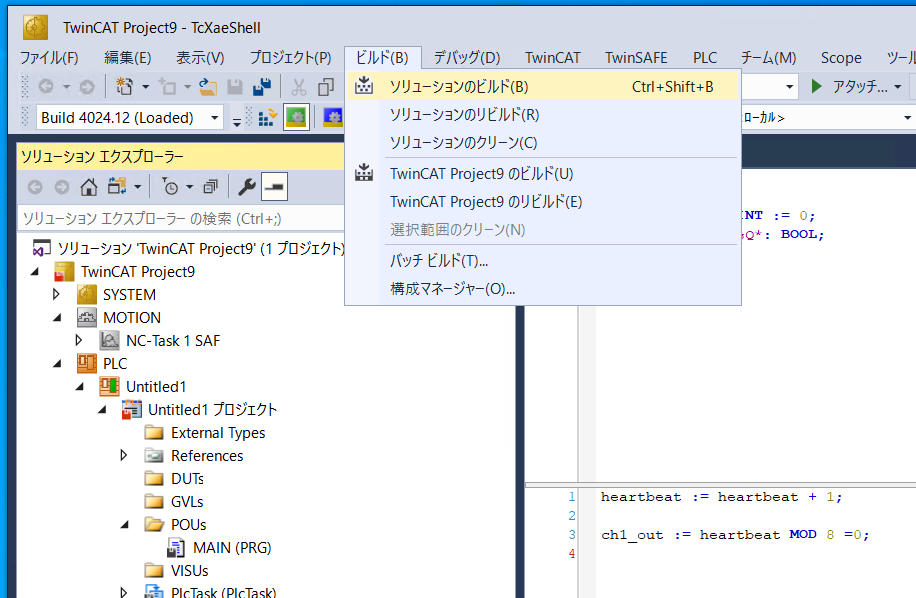The image size is (916, 598).
Task: Open ローカル target system dropdown
Action: 907,118
